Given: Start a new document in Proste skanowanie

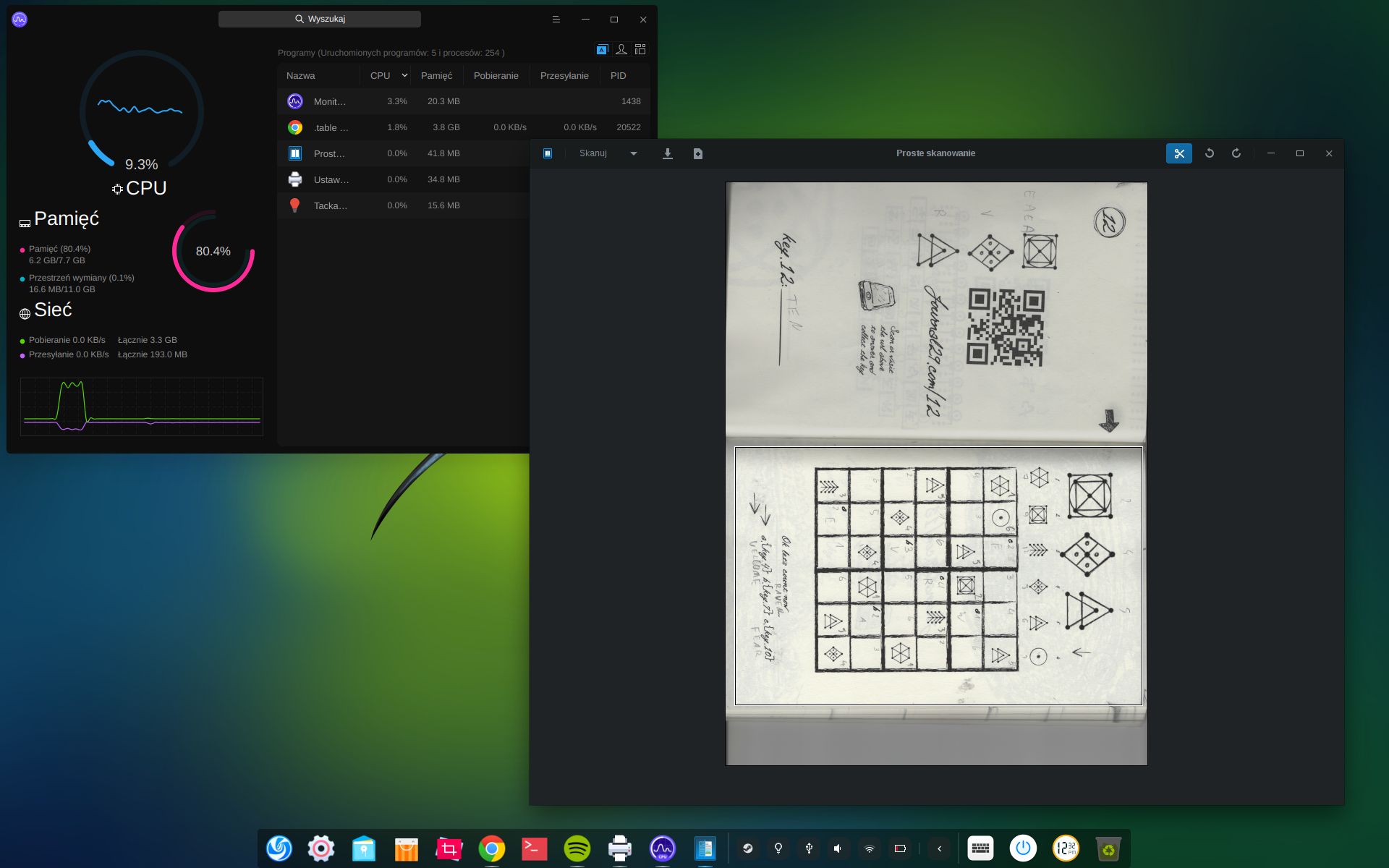Looking at the screenshot, I should pos(697,153).
